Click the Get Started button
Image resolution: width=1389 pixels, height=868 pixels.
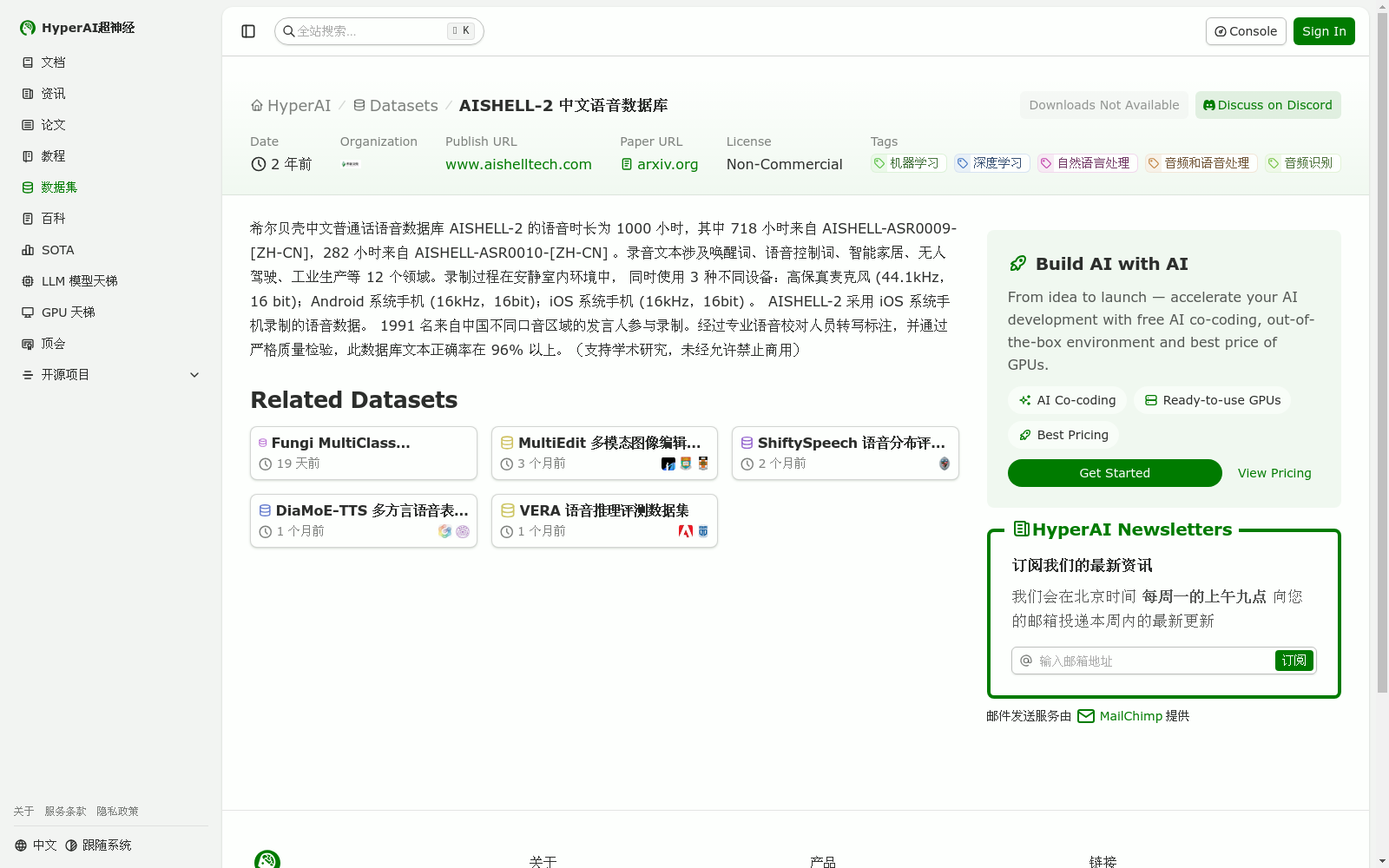pyautogui.click(x=1115, y=473)
